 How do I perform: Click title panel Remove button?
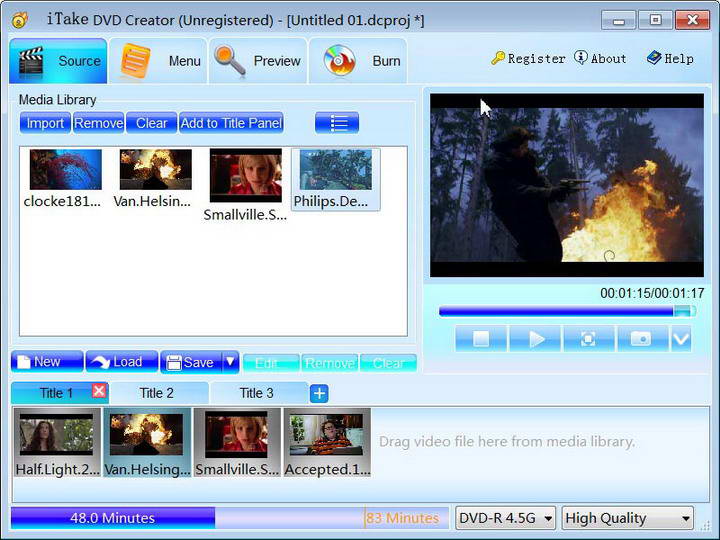coord(330,363)
